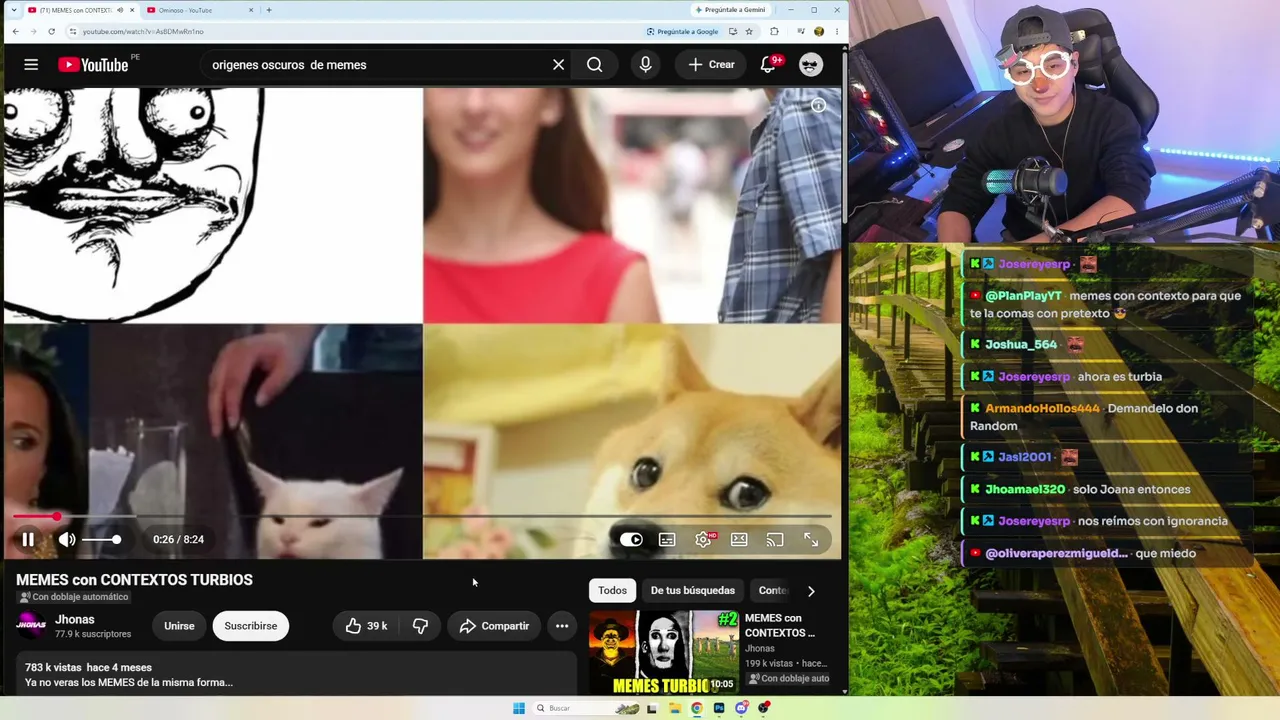Screen dimensions: 1280x720
Task: Open the Crear menu
Action: 711,65
